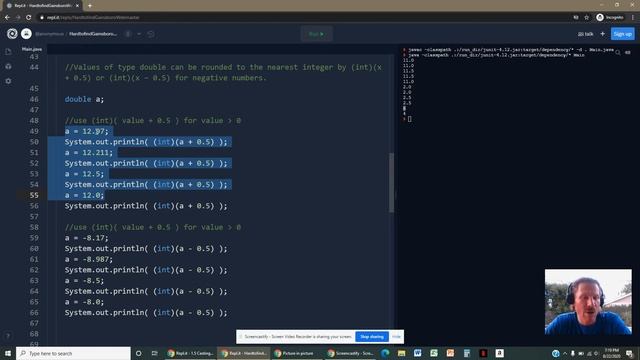Click the browser forward arrow

point(18,18)
